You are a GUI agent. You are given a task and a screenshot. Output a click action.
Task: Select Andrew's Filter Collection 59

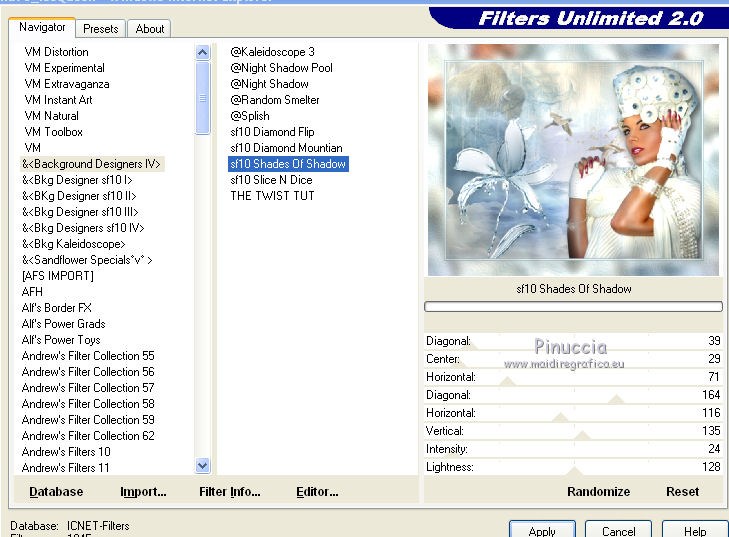(x=88, y=420)
